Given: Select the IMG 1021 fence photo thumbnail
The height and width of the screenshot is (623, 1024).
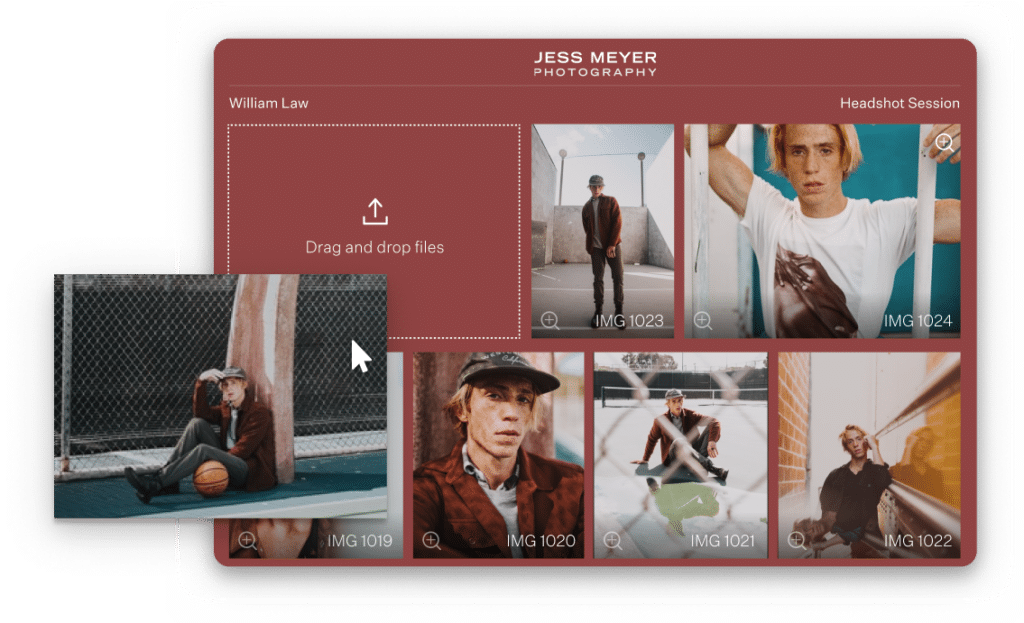Looking at the screenshot, I should pyautogui.click(x=680, y=455).
